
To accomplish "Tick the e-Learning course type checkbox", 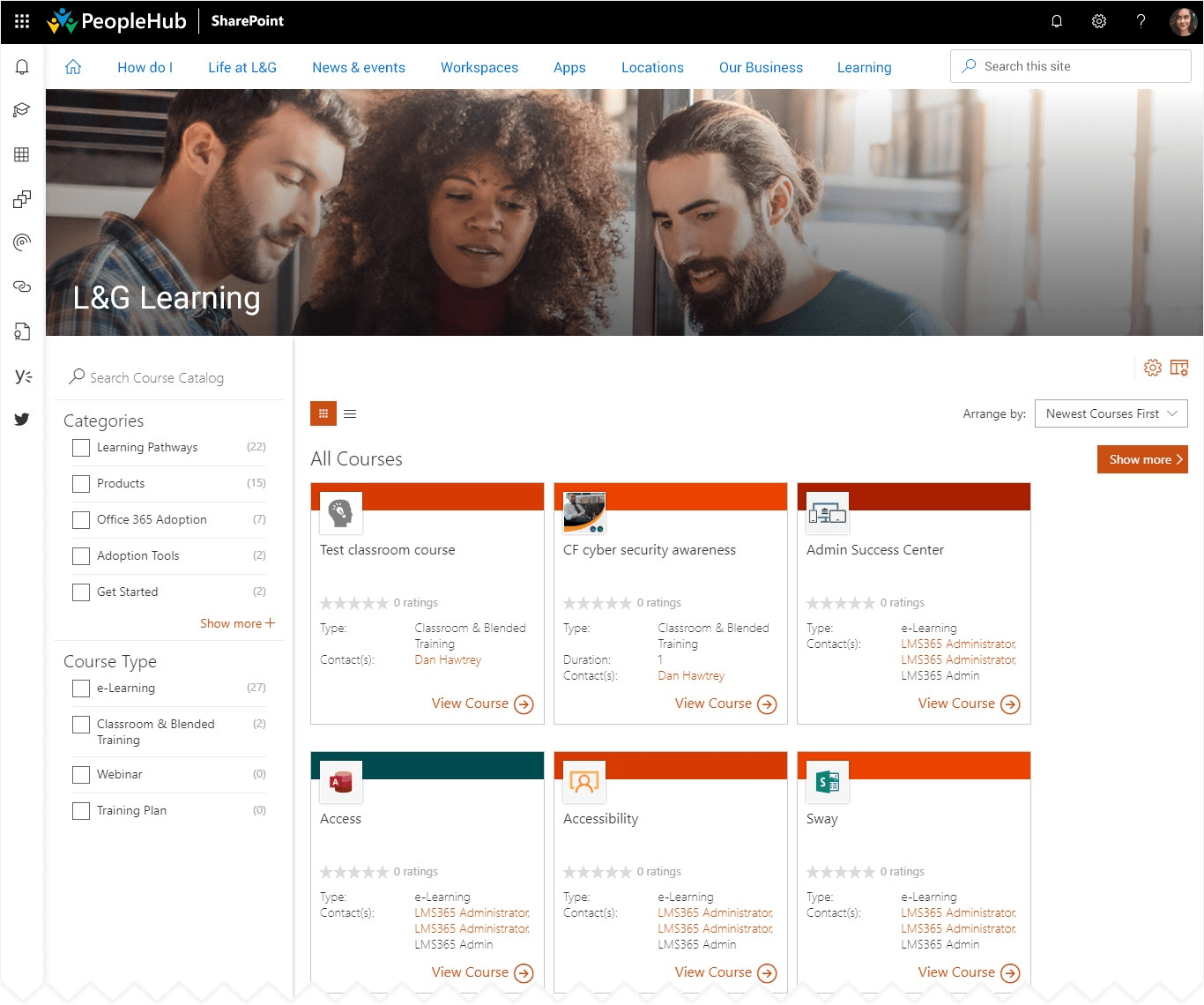I will point(81,689).
